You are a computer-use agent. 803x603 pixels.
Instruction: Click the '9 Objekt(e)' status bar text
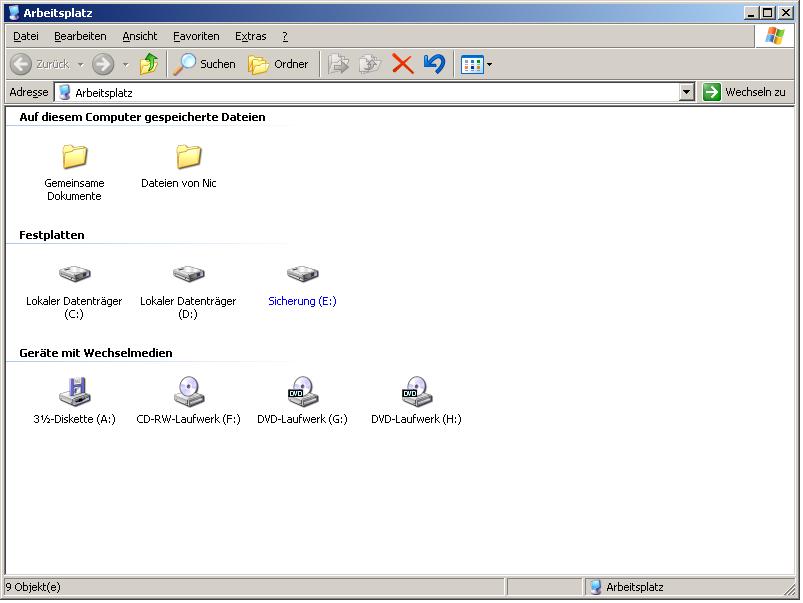(33, 587)
